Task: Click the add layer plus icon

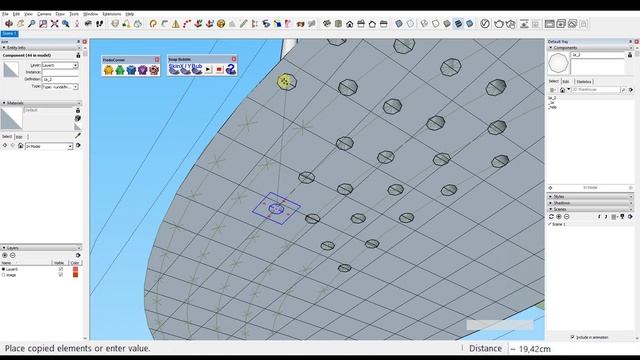Action: coord(5,256)
